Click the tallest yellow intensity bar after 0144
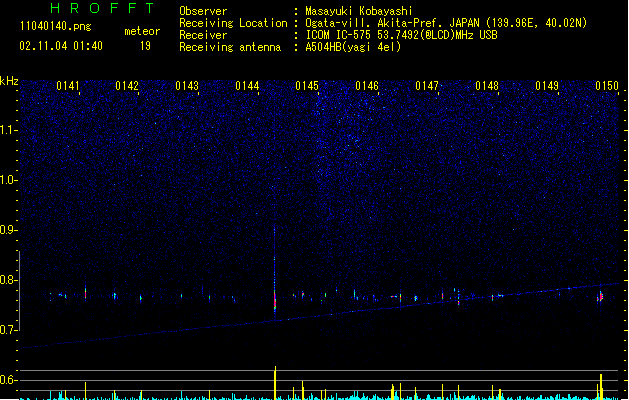The image size is (629, 400). pos(275,383)
